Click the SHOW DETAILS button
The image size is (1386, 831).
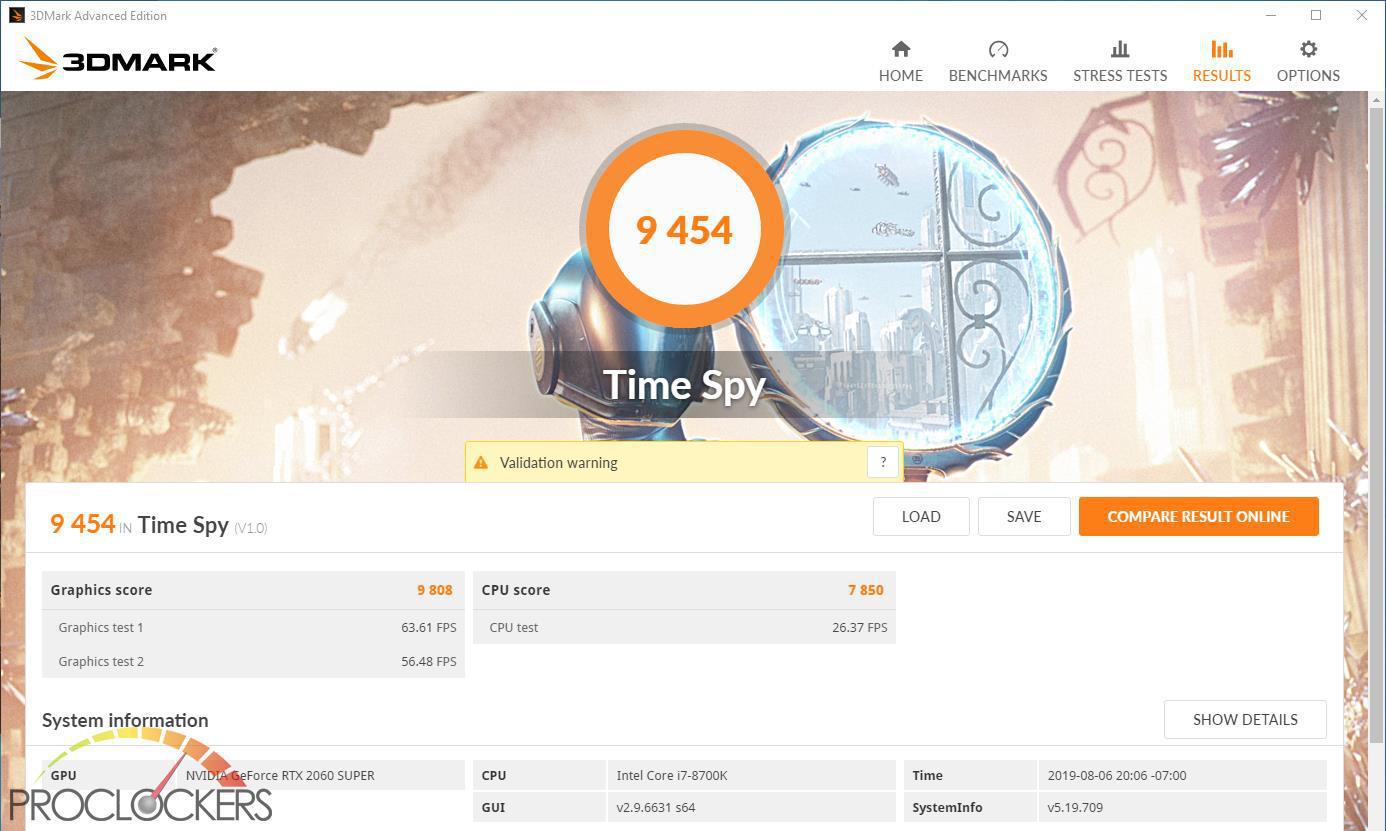[x=1245, y=719]
